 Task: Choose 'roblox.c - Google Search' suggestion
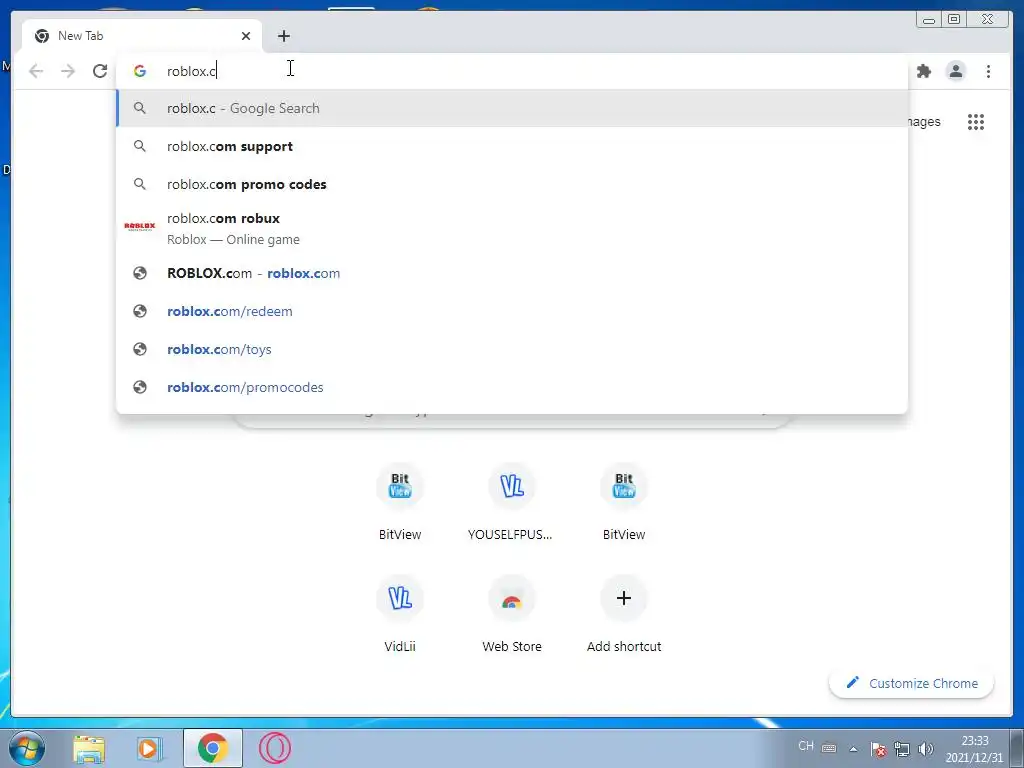point(512,108)
